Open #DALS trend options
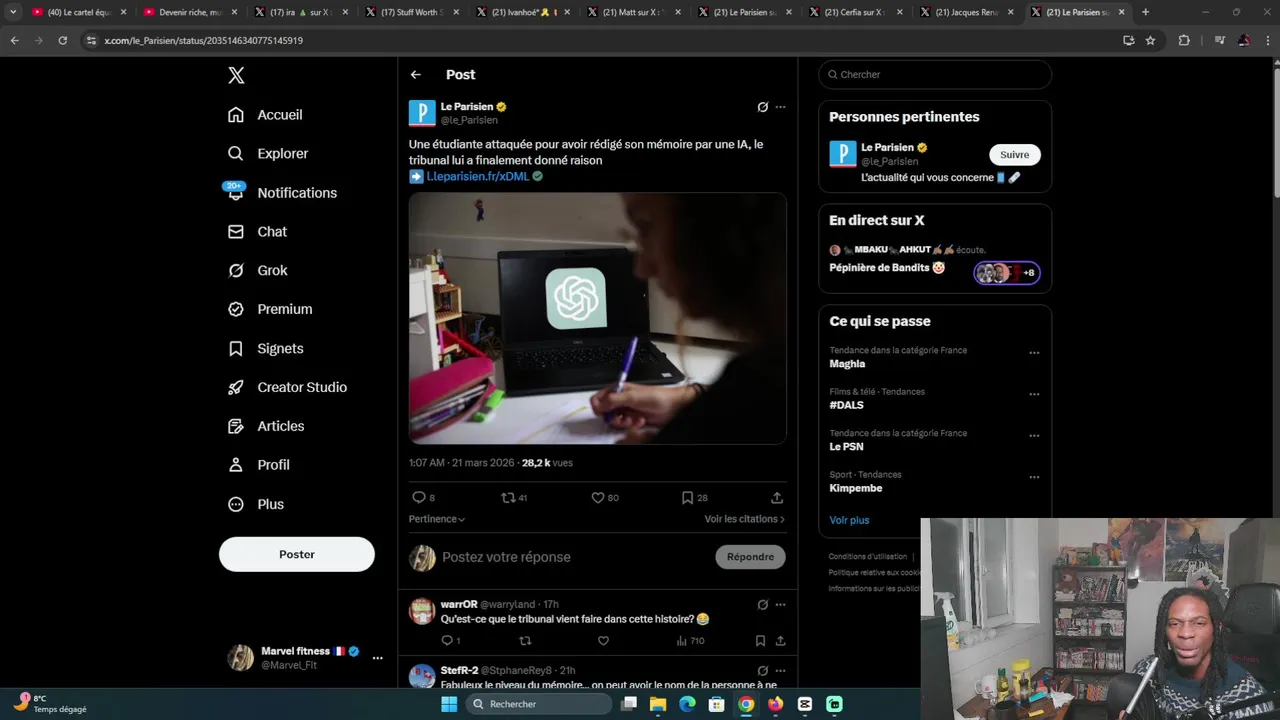1280x720 pixels. point(1034,394)
